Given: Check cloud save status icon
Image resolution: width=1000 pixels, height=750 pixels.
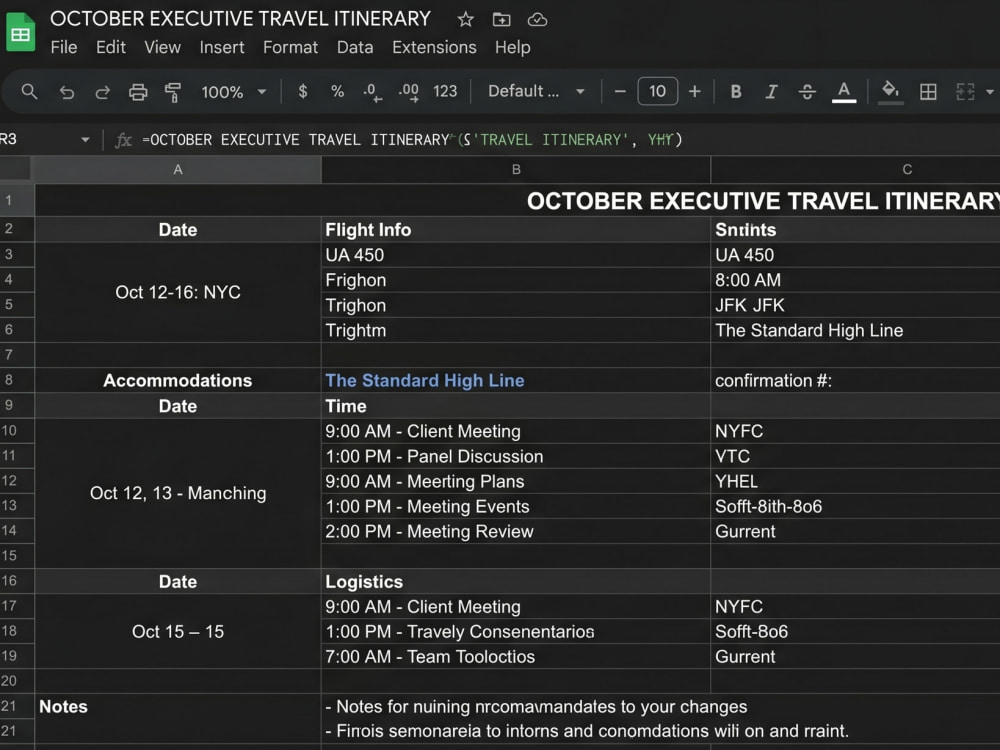Looking at the screenshot, I should (537, 20).
